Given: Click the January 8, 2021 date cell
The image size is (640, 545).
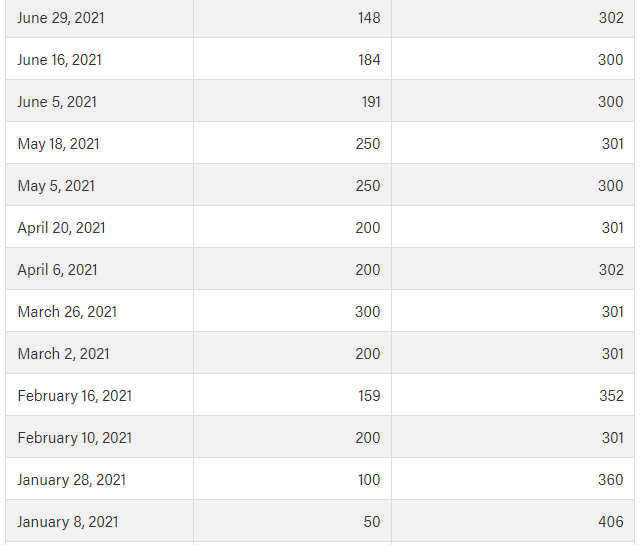Looking at the screenshot, I should tap(67, 522).
